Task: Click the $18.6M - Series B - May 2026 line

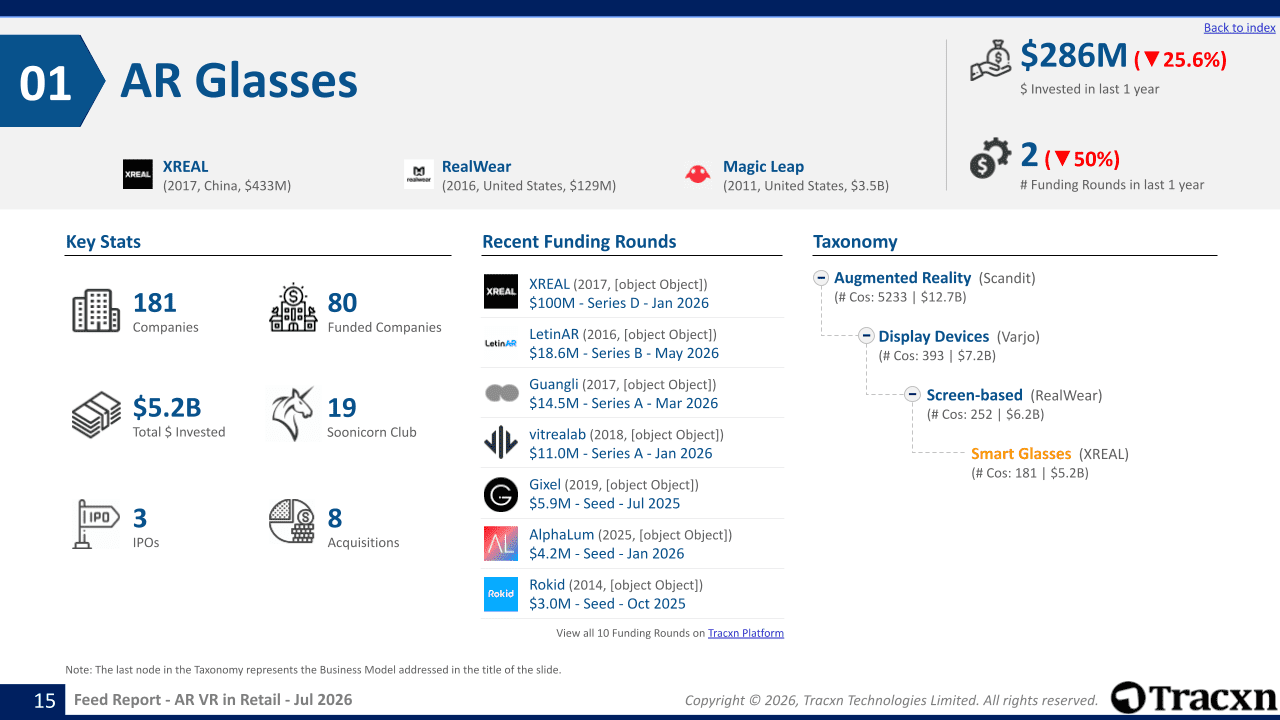Action: pyautogui.click(x=624, y=353)
